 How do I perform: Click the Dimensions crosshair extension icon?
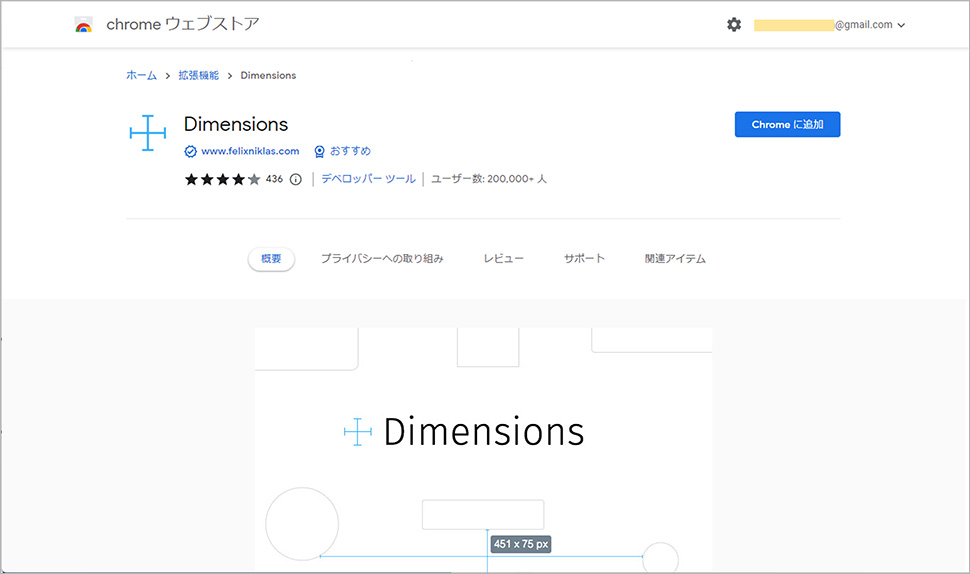148,132
